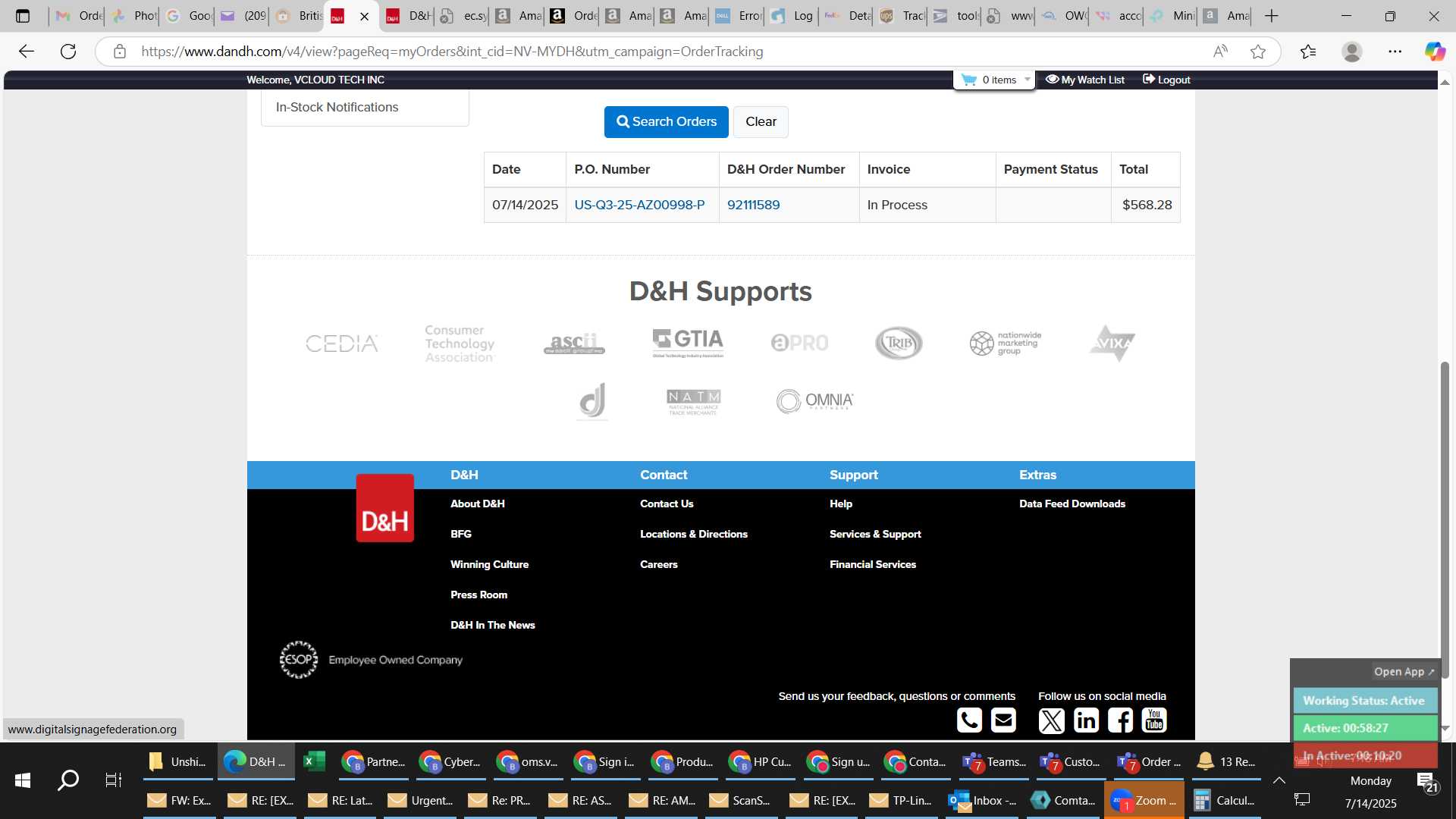Image resolution: width=1456 pixels, height=819 pixels.
Task: Open the notification center icon
Action: 1426,782
